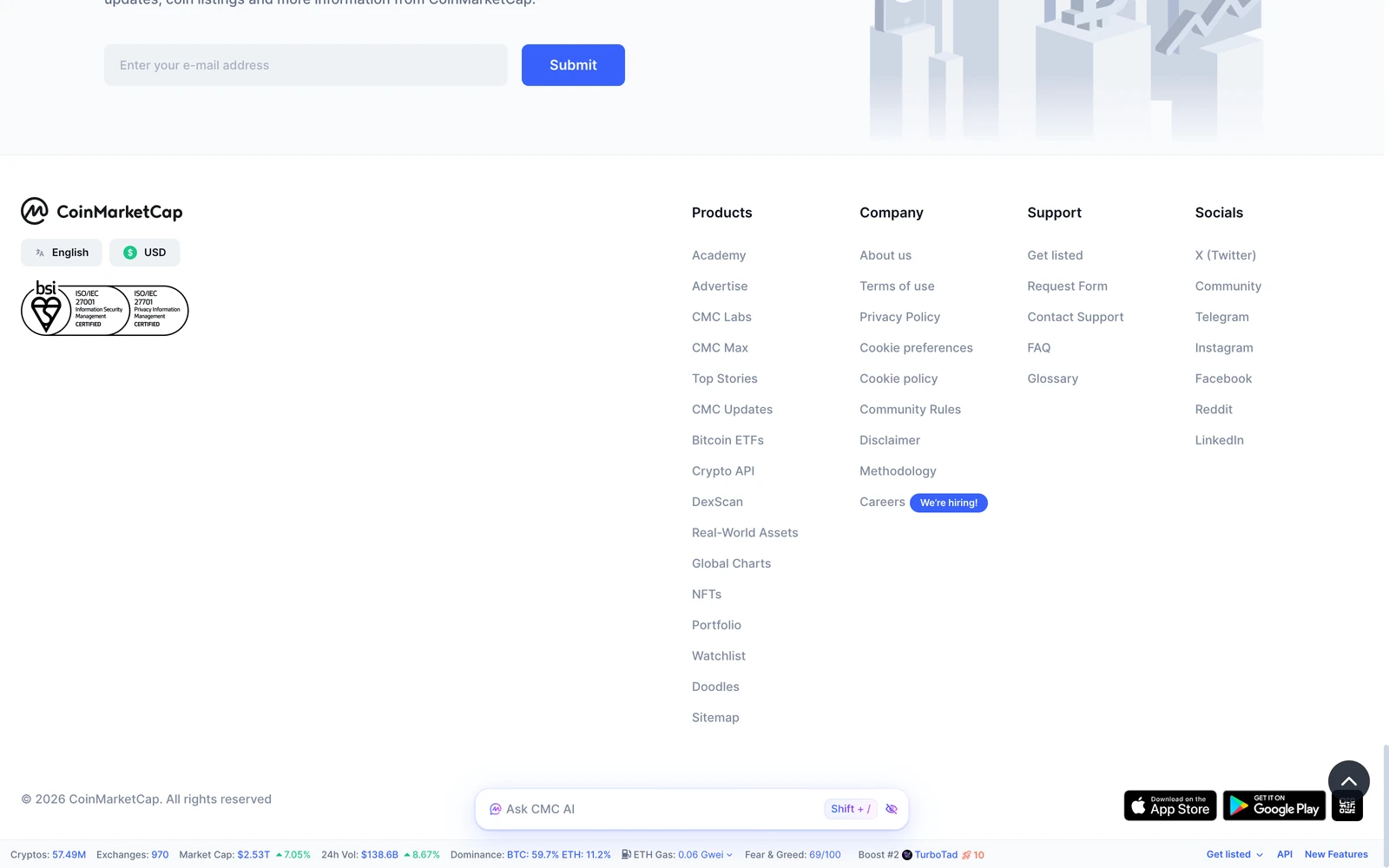Open Cookie preferences
1389x868 pixels.
pyautogui.click(x=916, y=348)
